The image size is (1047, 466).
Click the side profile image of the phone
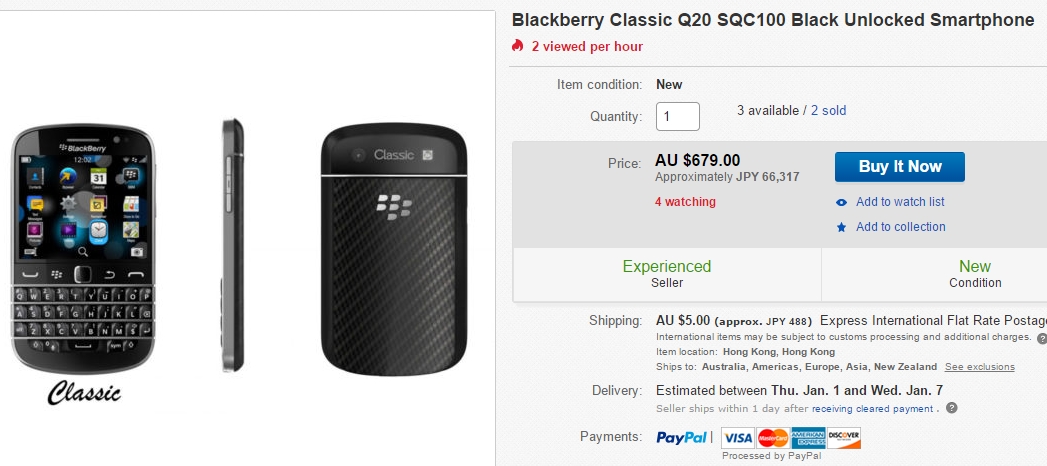click(233, 245)
